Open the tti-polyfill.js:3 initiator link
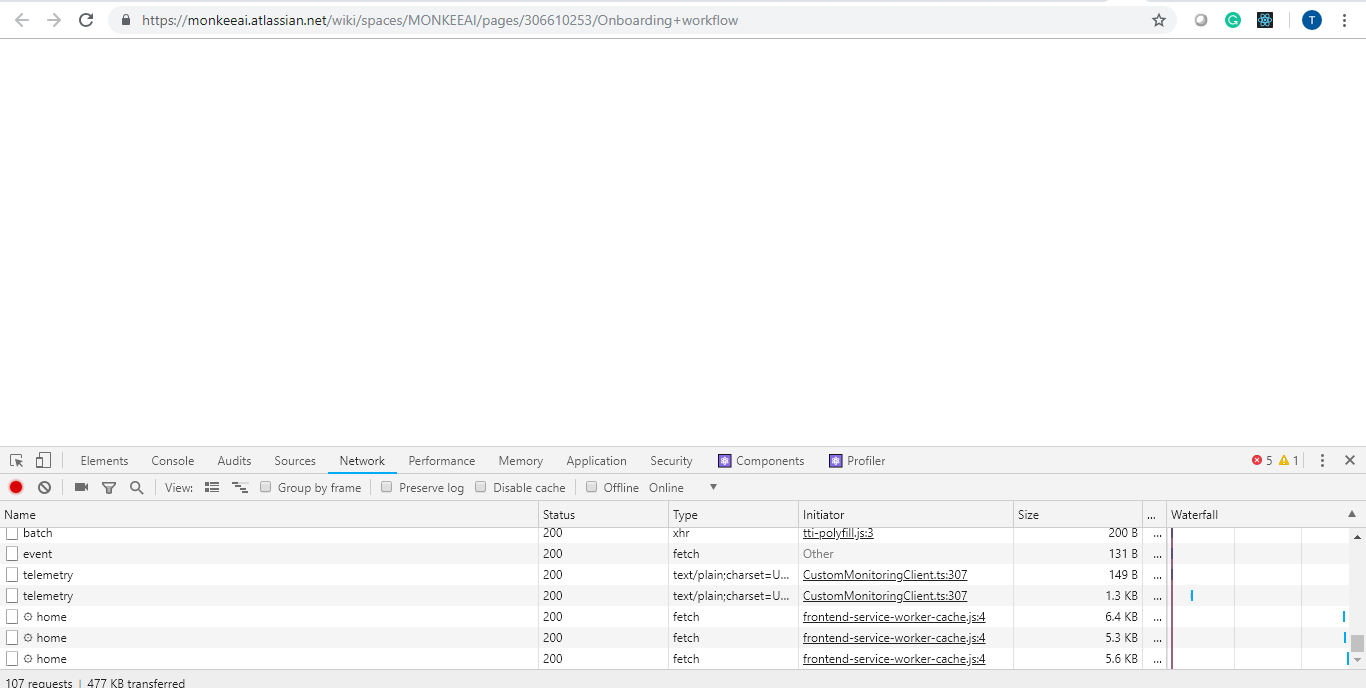 [x=838, y=533]
